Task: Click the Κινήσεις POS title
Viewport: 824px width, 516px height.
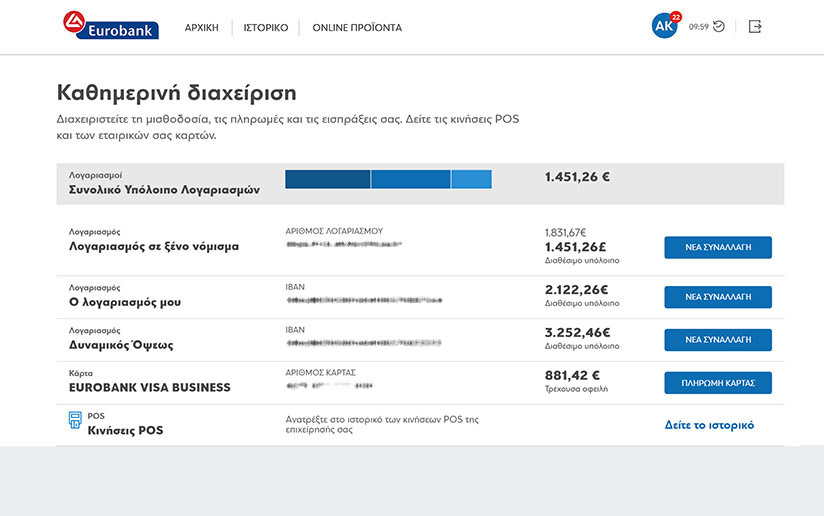Action: click(125, 430)
